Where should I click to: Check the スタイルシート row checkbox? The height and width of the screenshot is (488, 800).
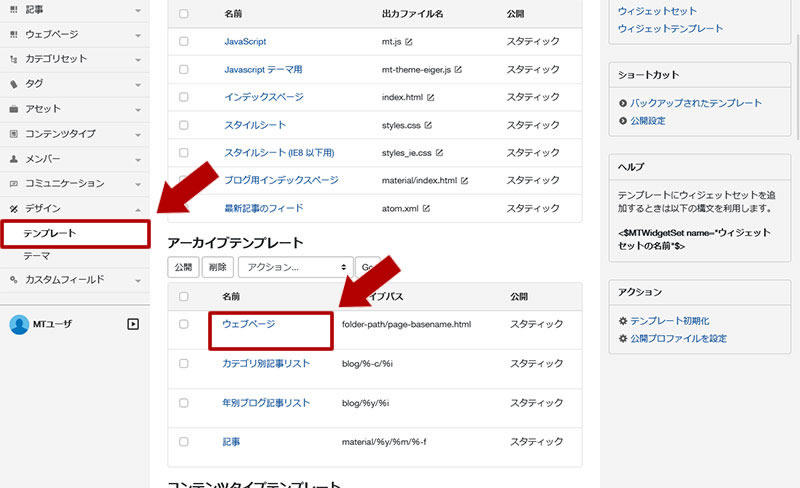pyautogui.click(x=184, y=125)
